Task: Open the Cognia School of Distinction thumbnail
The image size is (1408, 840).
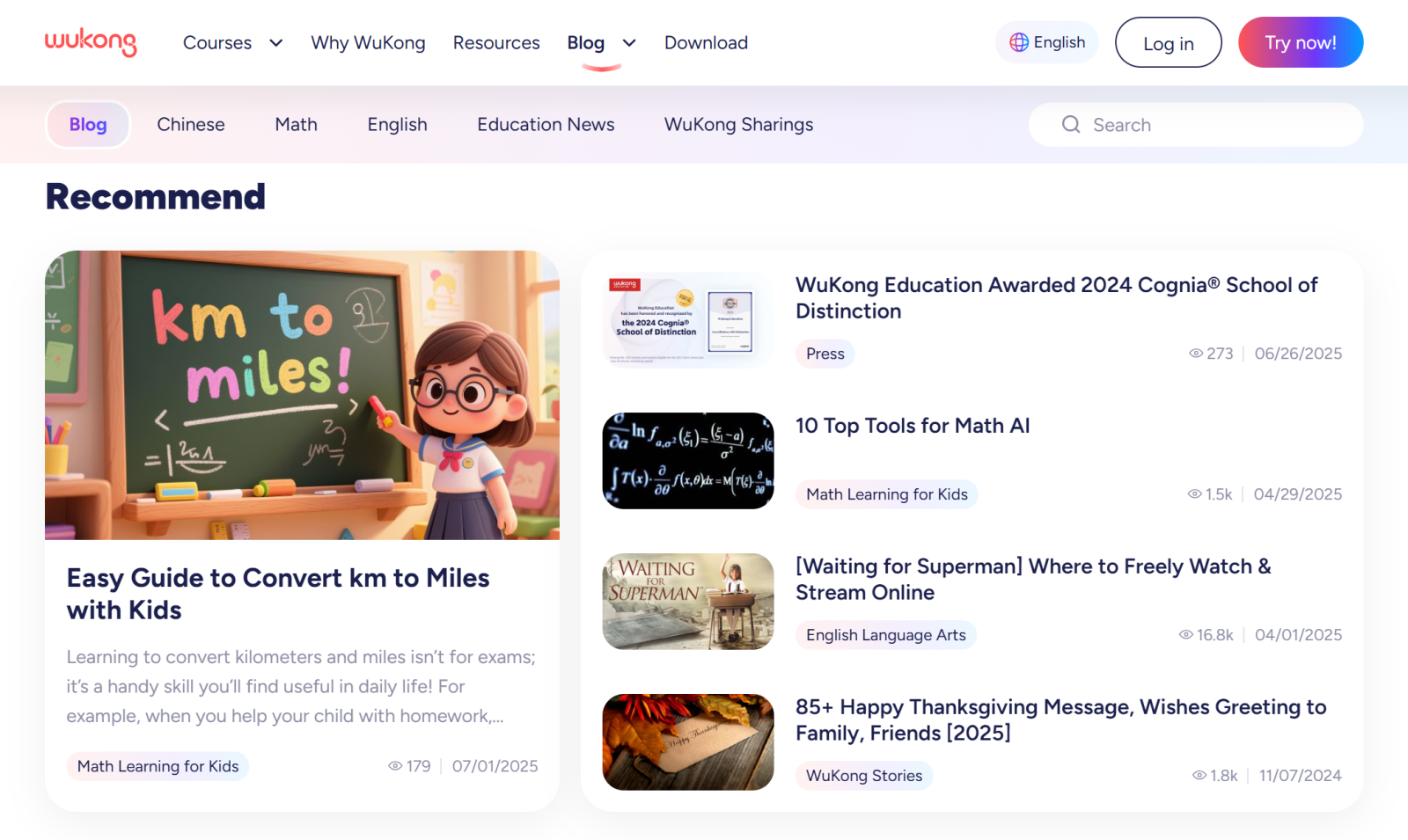Action: pos(688,320)
